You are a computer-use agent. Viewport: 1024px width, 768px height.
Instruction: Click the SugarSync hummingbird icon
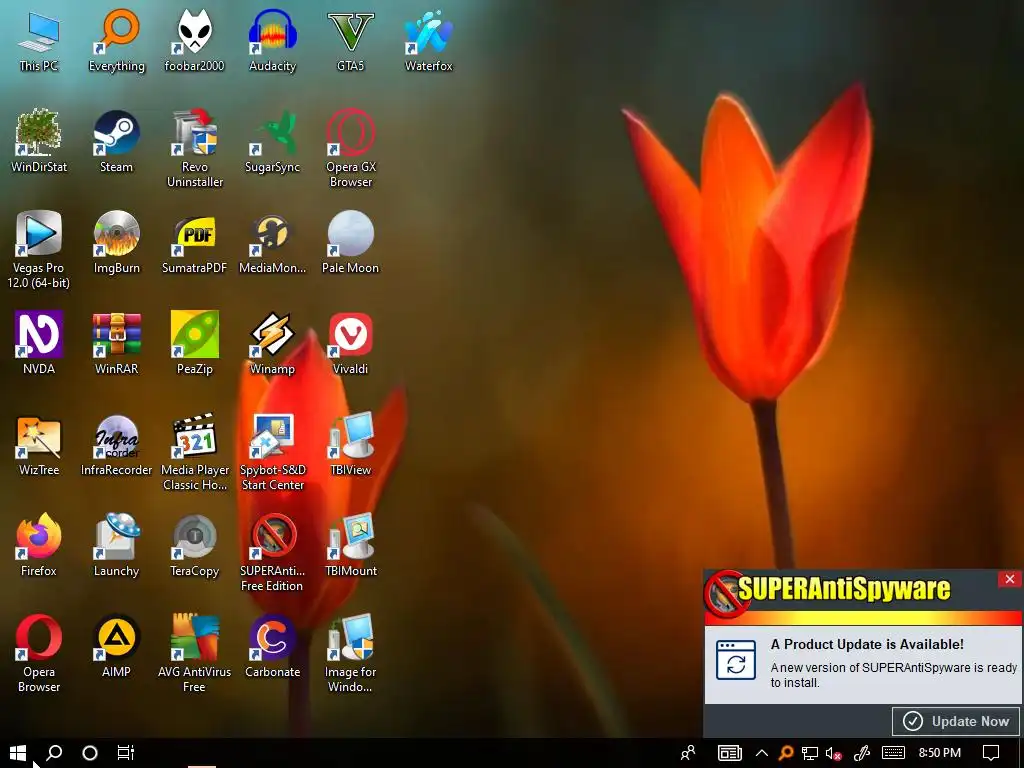272,140
